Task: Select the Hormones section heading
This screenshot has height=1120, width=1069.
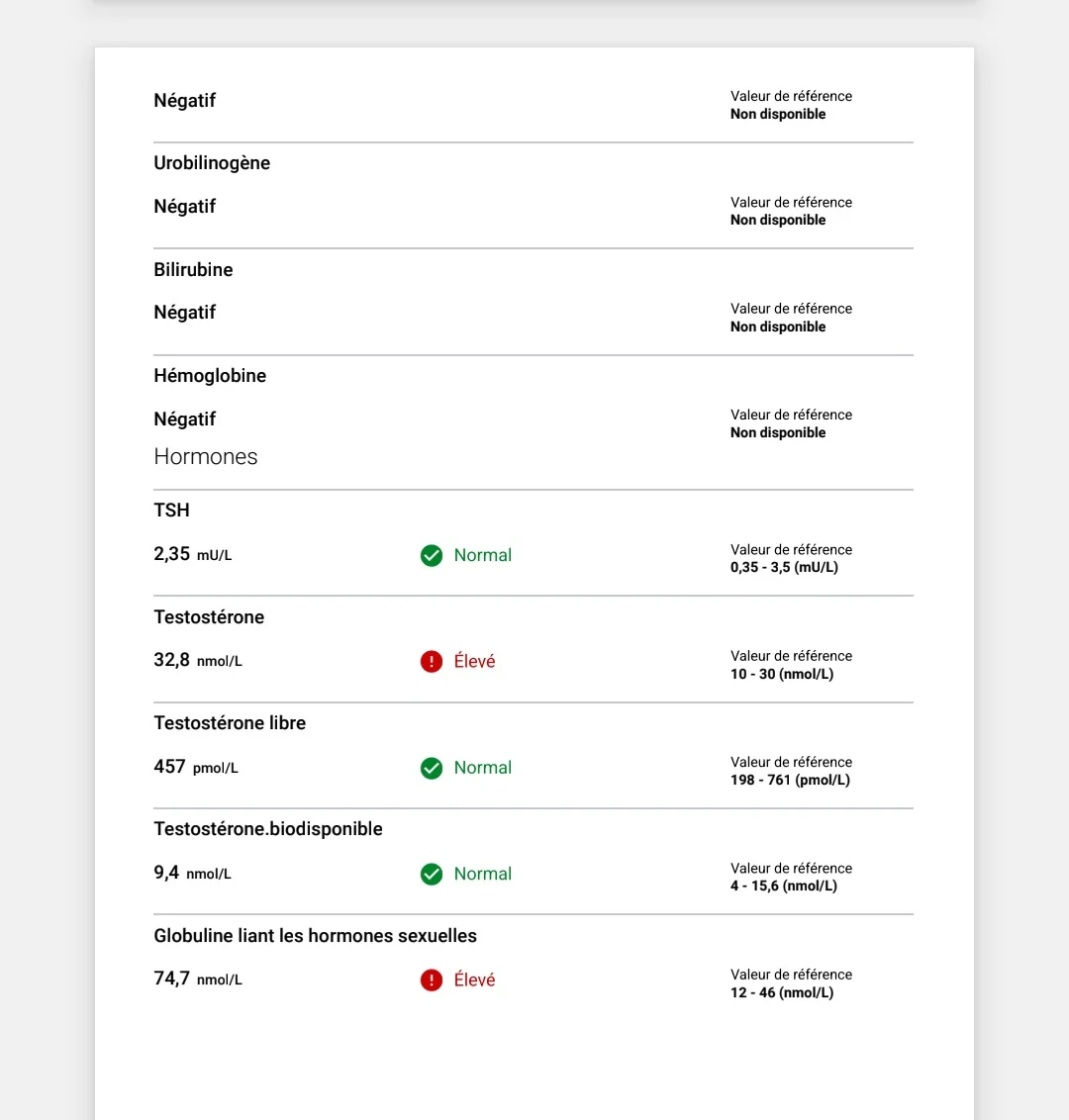Action: click(x=206, y=457)
